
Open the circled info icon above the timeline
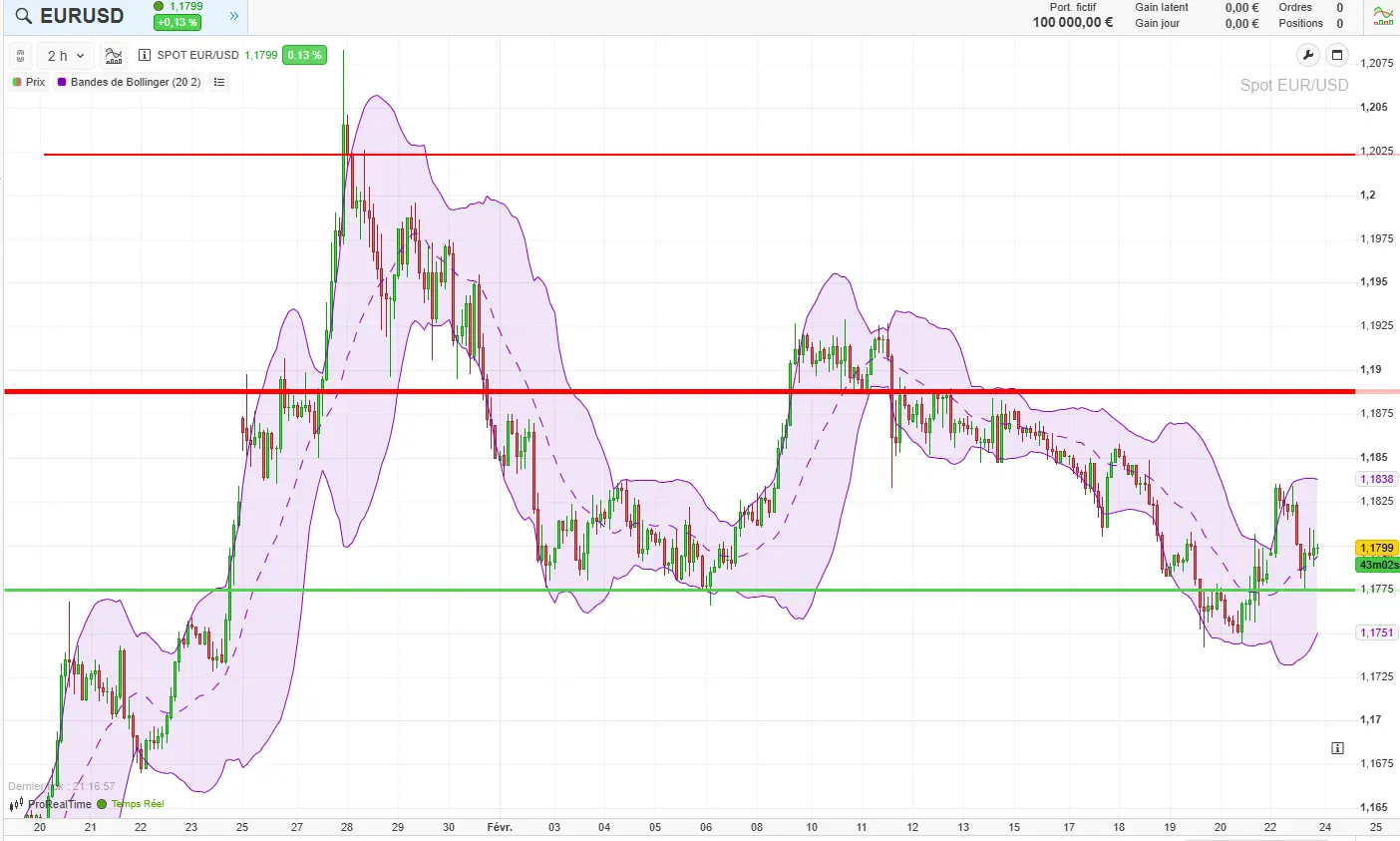(x=1337, y=747)
